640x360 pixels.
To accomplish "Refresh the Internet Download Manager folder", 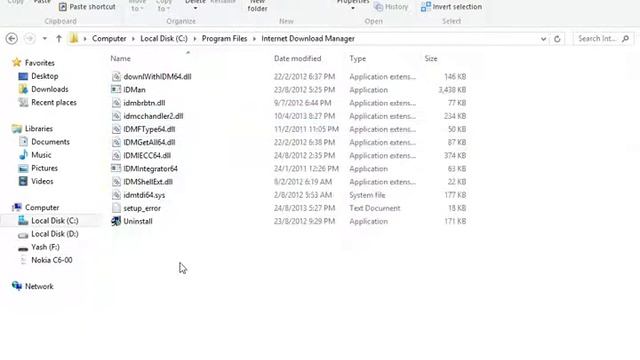I will click(557, 39).
